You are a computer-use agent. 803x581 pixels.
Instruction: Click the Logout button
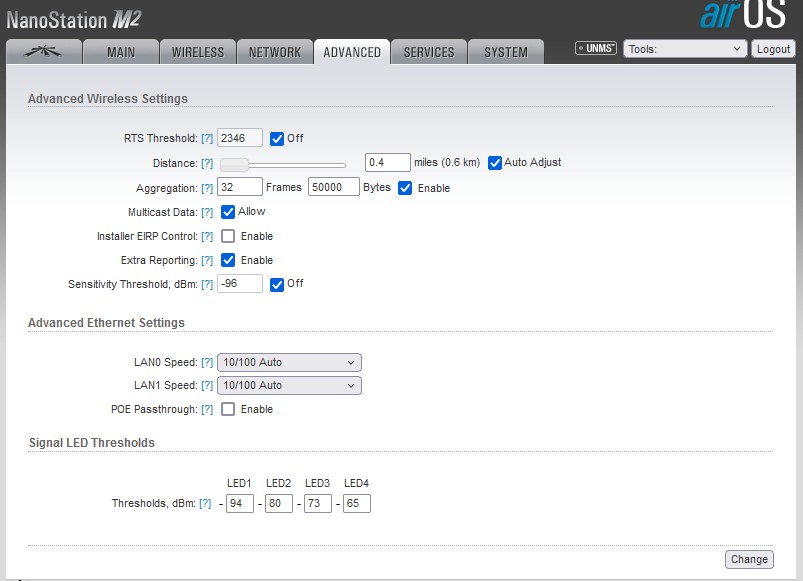tap(773, 49)
